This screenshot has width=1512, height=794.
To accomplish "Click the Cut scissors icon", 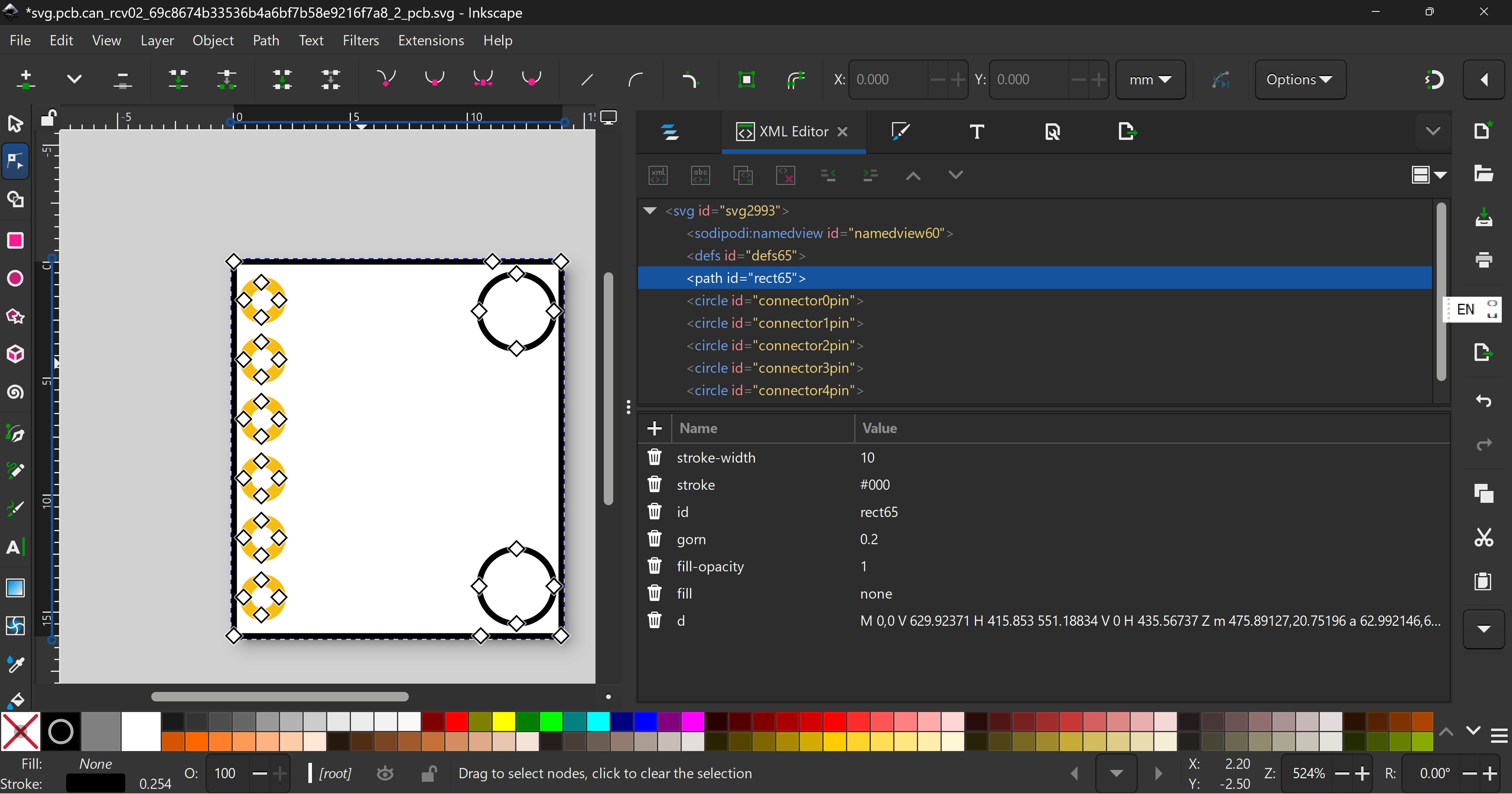I will point(1483,537).
